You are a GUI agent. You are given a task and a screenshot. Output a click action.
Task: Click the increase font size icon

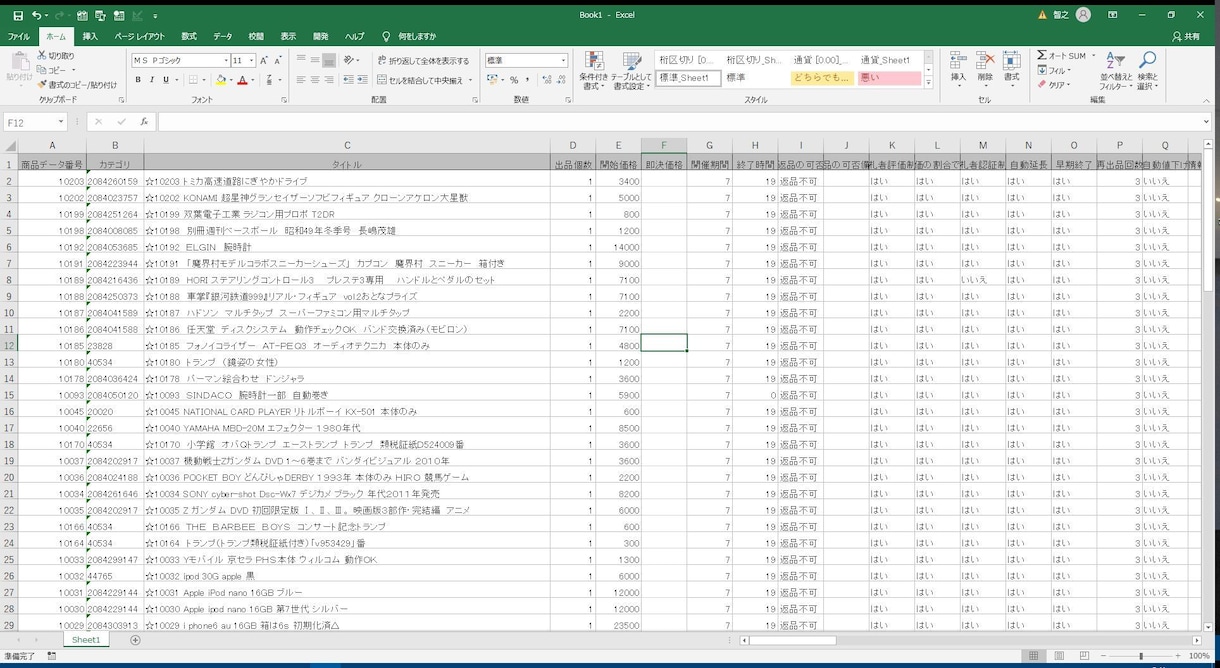pos(264,61)
